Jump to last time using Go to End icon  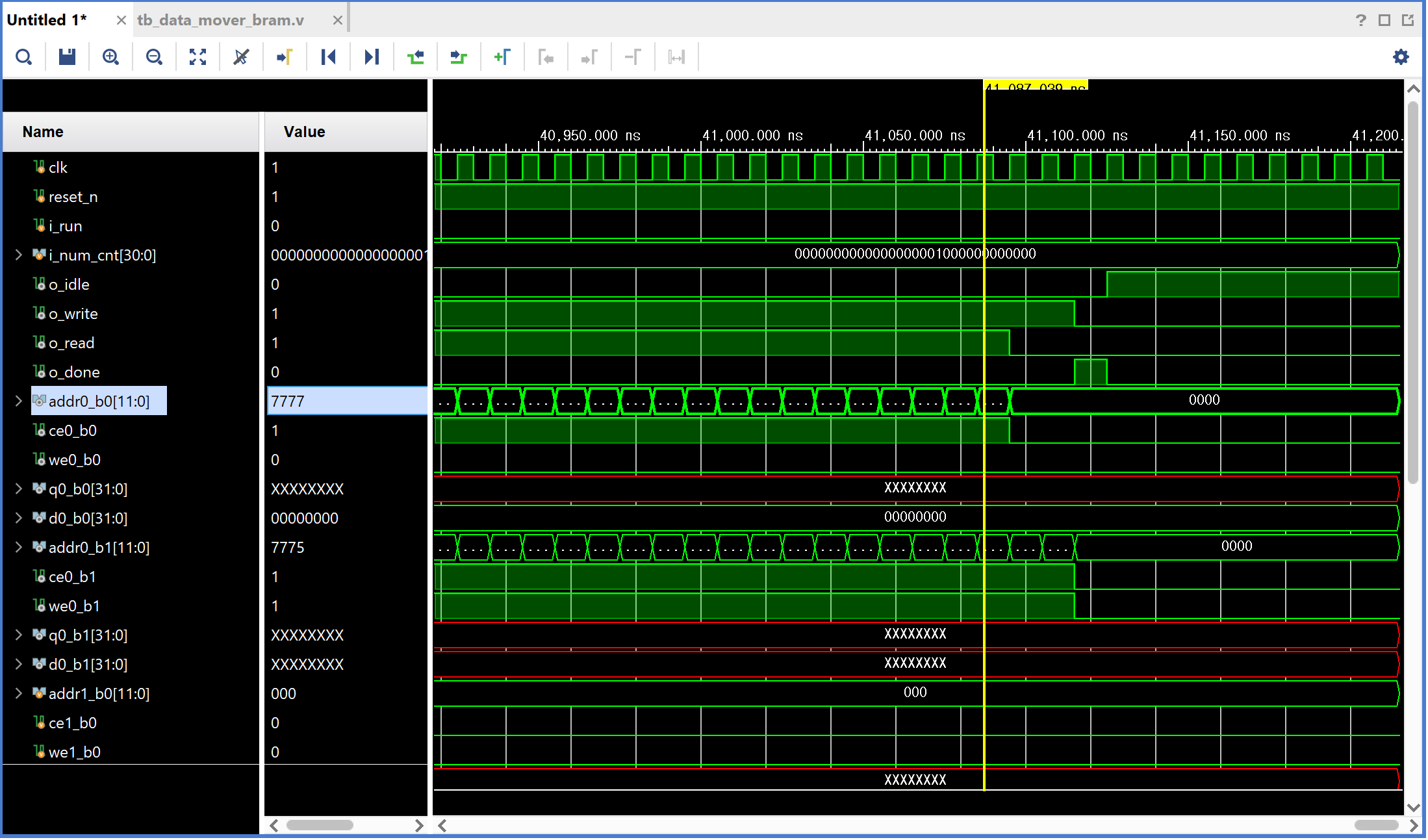coord(372,57)
